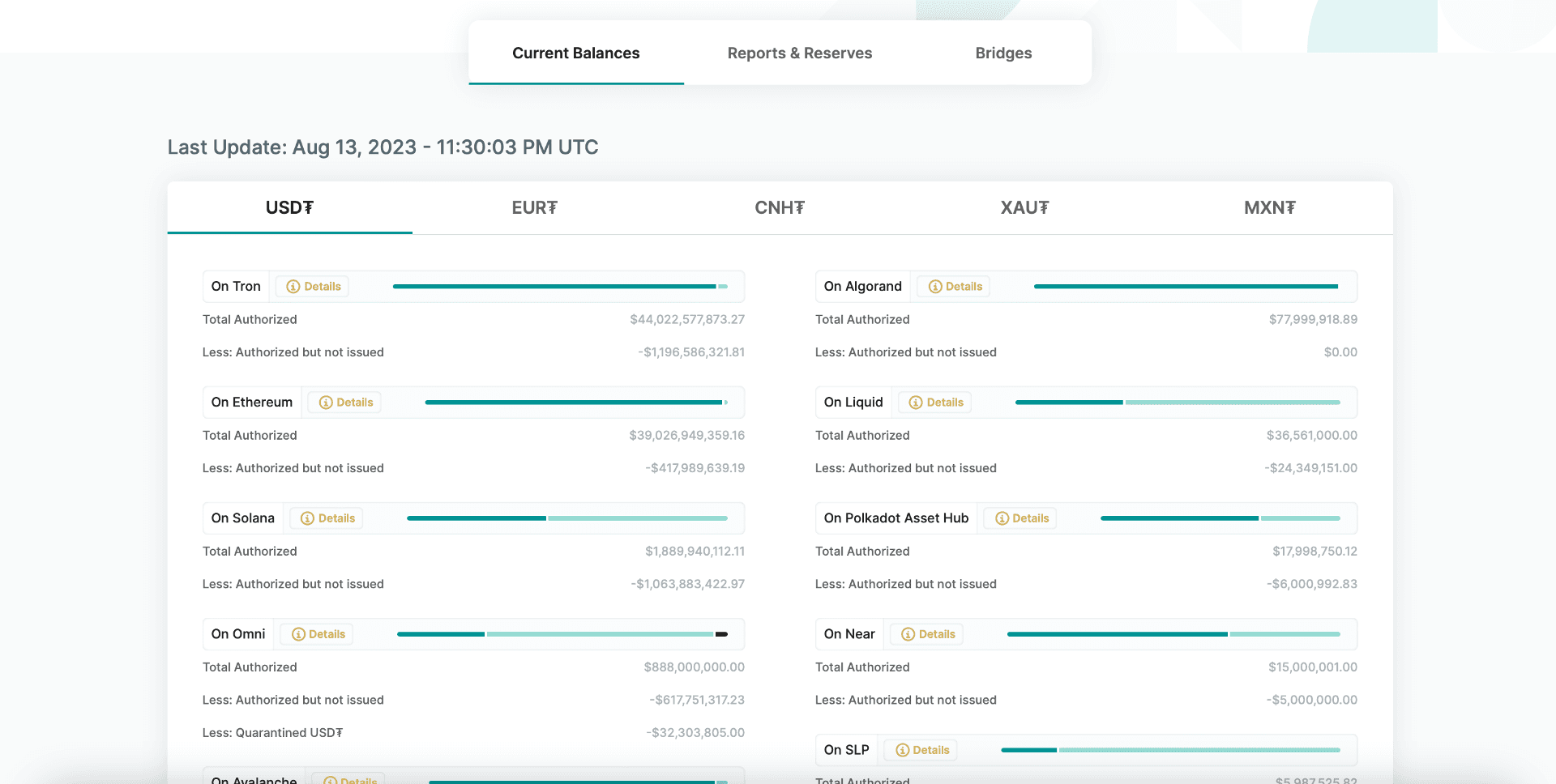Select the MXN₮ currency tab
Screen dimensions: 1556x784
pos(1270,208)
